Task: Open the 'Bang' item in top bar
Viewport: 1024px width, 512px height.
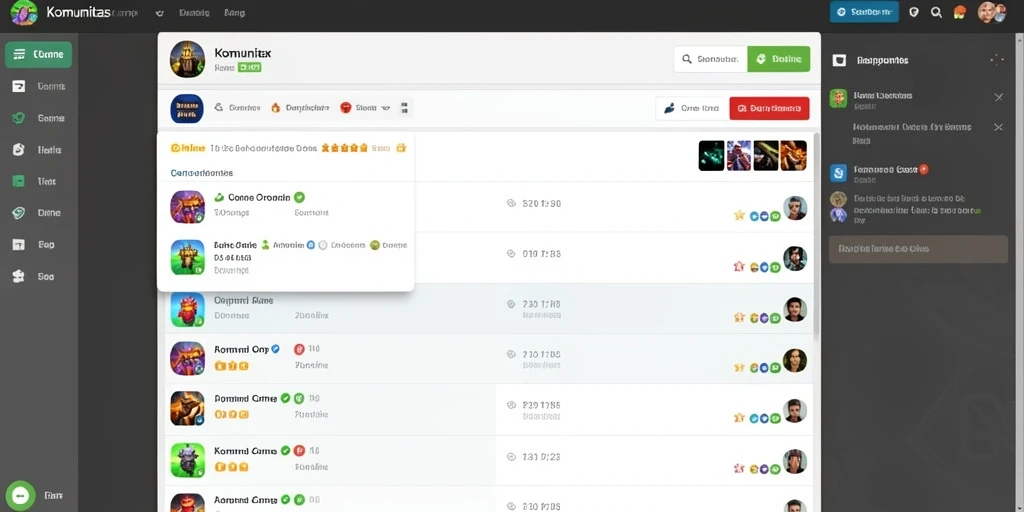Action: (x=234, y=12)
